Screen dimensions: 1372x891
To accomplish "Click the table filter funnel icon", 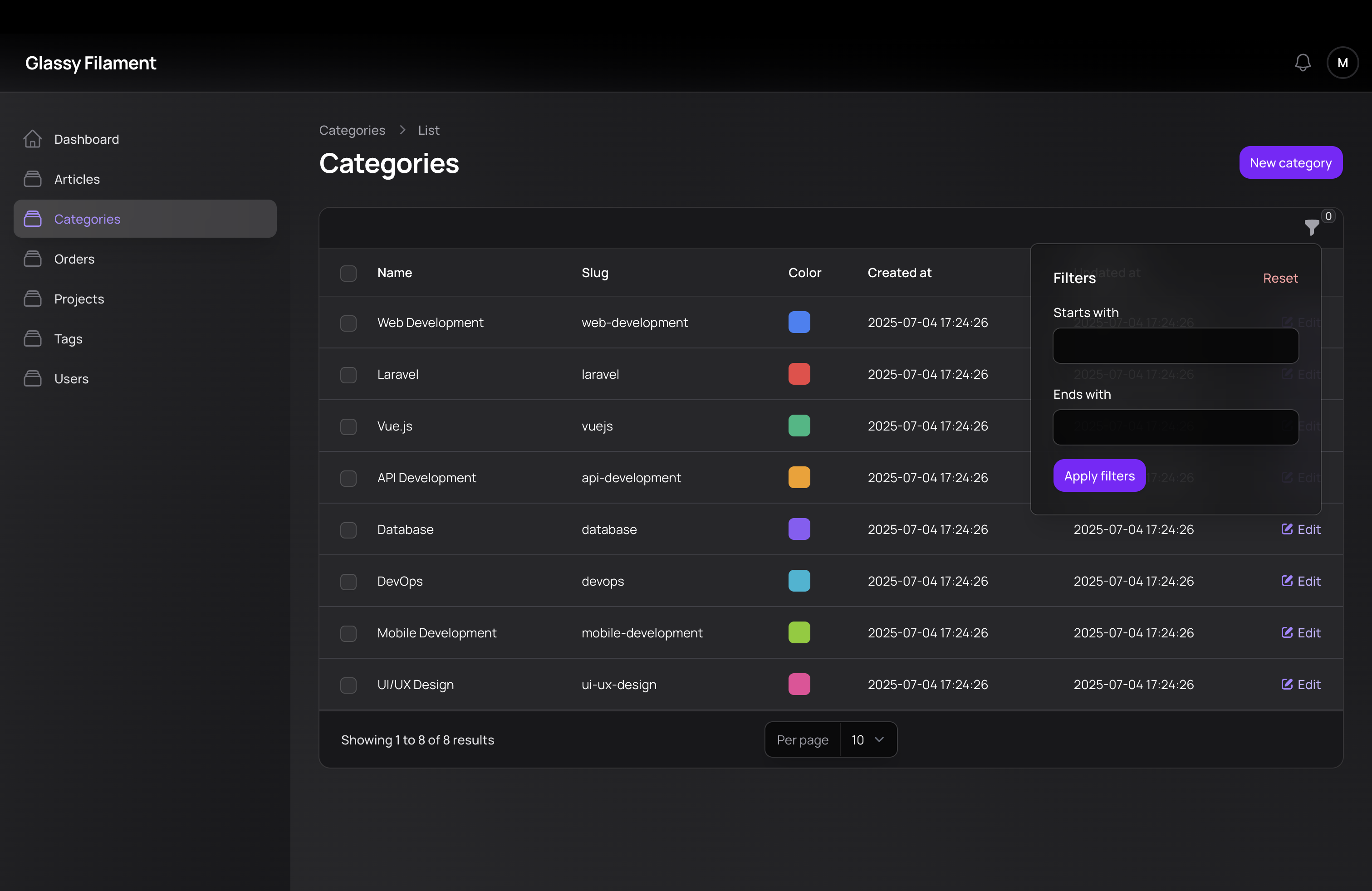I will click(1312, 227).
